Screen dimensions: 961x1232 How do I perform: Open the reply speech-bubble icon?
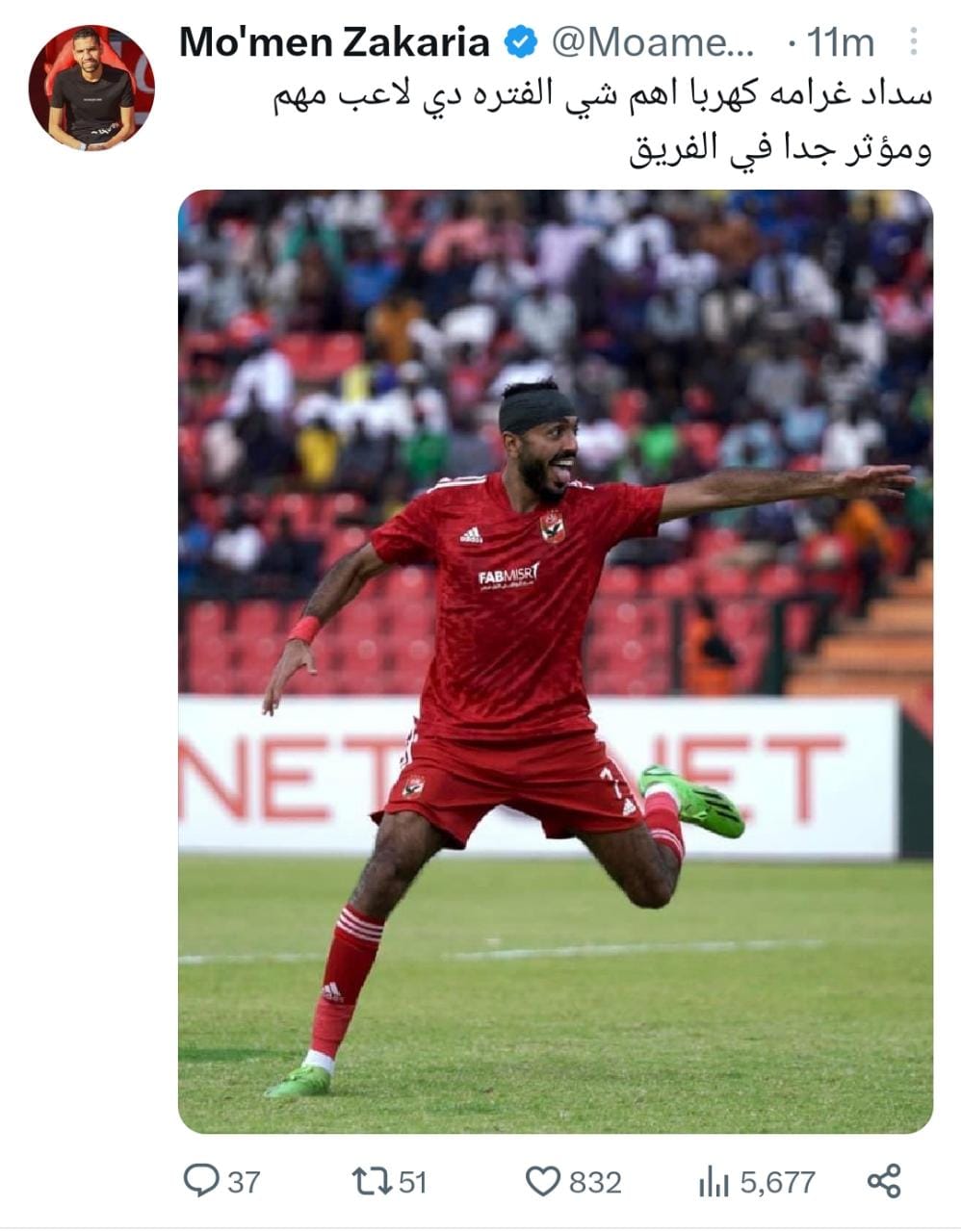pyautogui.click(x=201, y=1180)
